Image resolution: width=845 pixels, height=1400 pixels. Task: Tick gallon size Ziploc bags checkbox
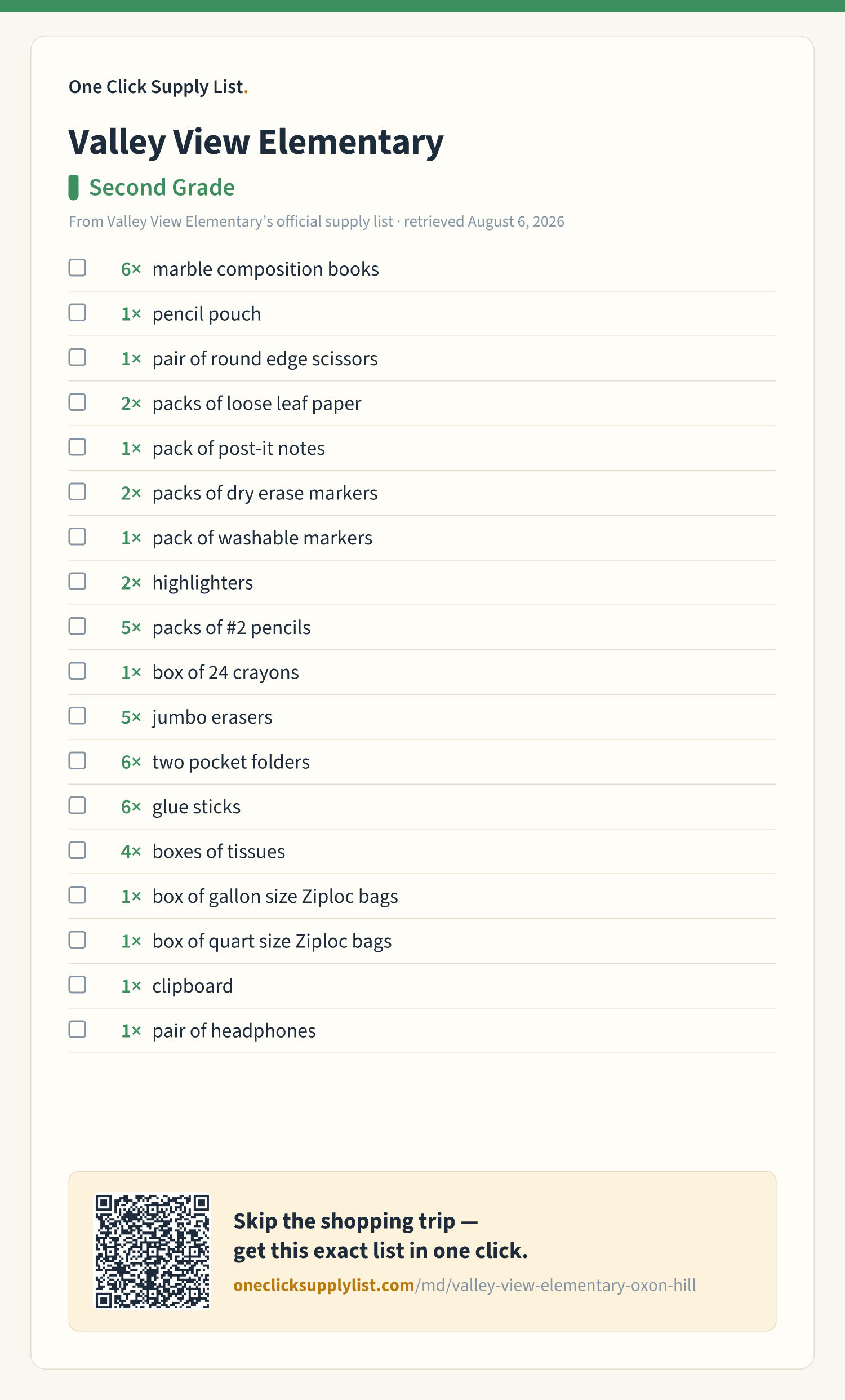point(77,896)
